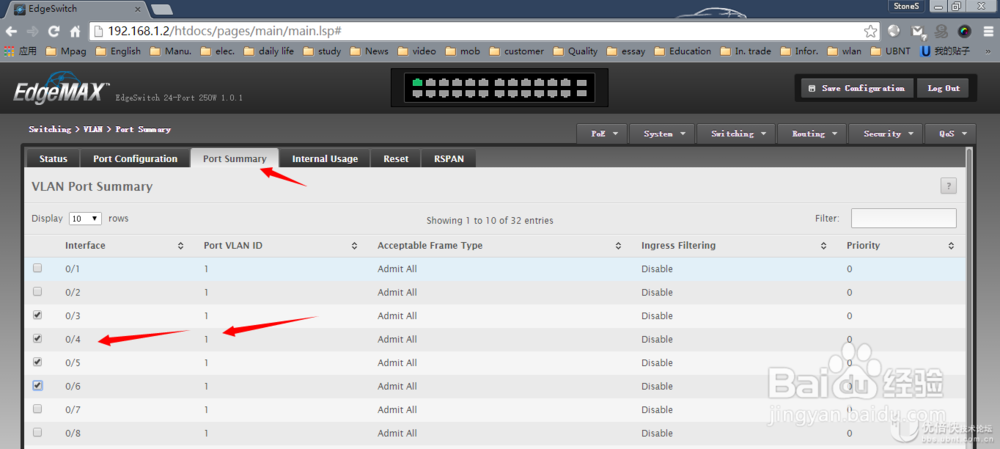Click the Log Out button

[x=943, y=89]
